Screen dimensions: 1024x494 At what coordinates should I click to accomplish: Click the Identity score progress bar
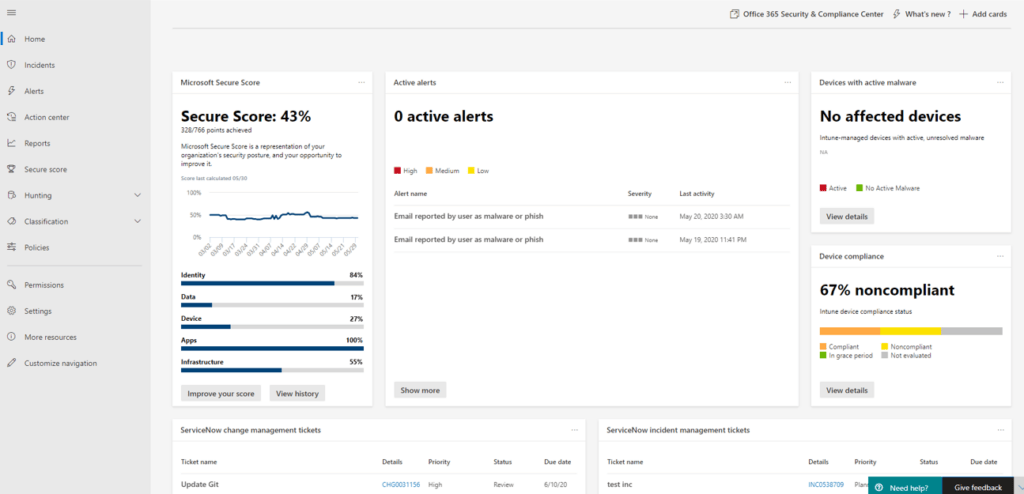pos(272,283)
